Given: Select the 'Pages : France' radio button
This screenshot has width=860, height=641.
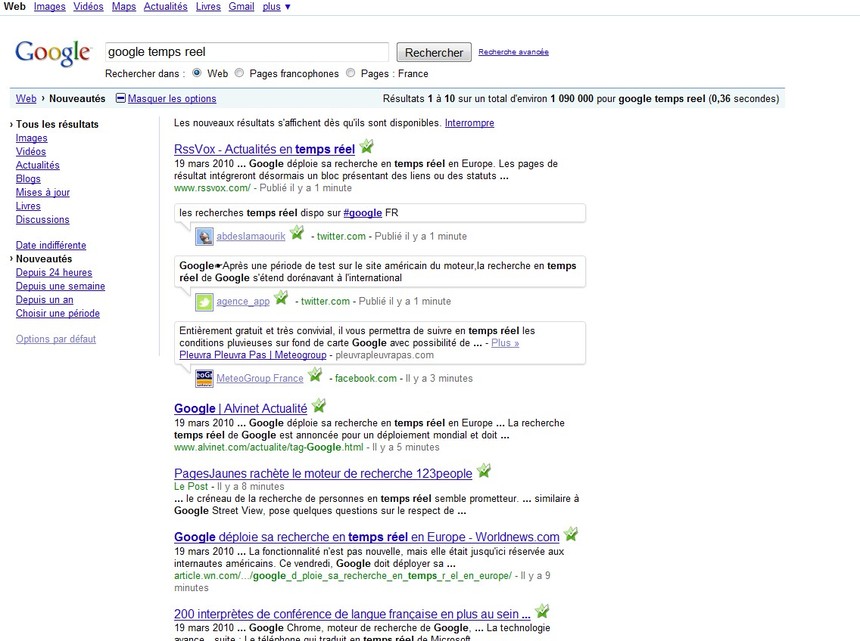Looking at the screenshot, I should (349, 73).
